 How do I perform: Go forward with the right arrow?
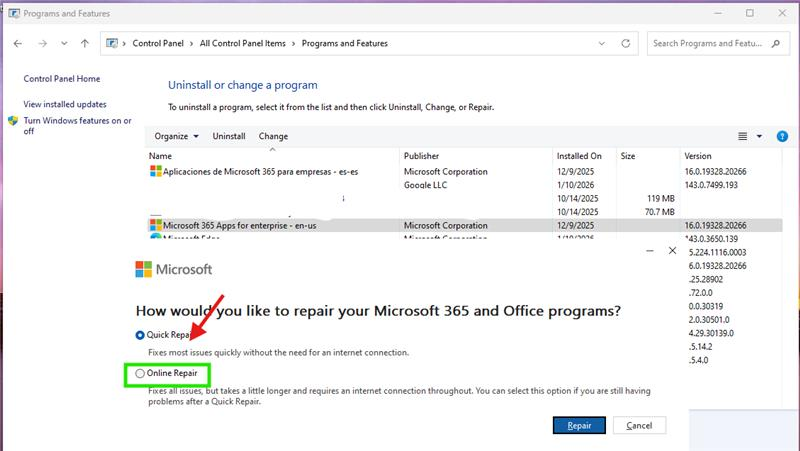tap(43, 43)
